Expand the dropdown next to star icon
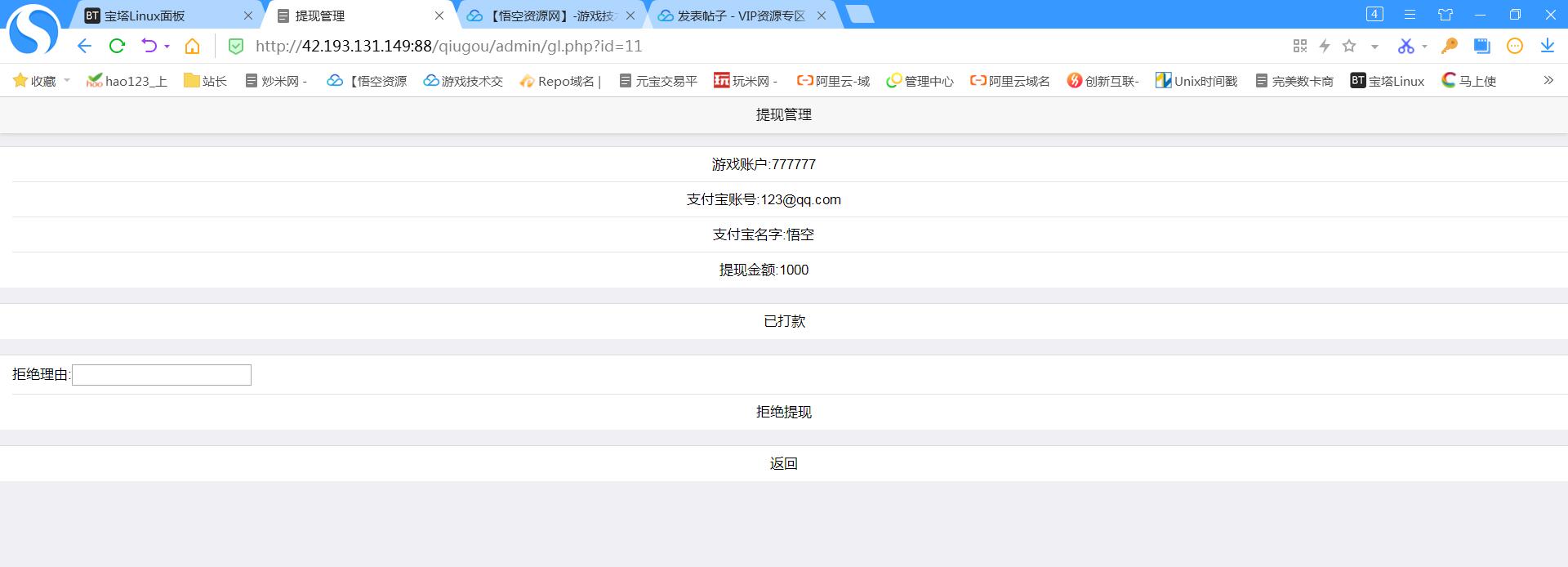1568x567 pixels. [x=1374, y=47]
